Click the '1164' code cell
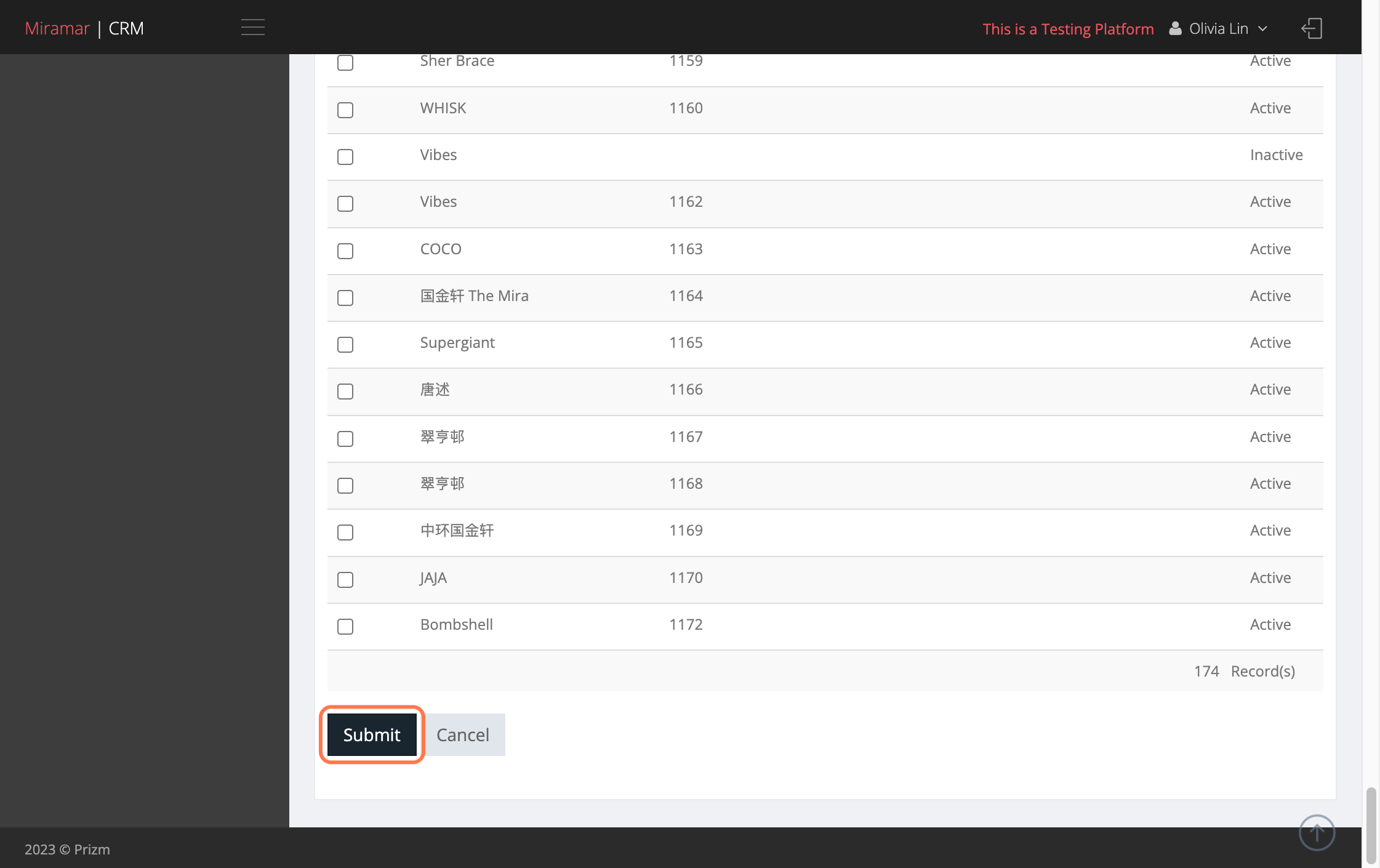This screenshot has width=1380, height=868. pos(686,295)
